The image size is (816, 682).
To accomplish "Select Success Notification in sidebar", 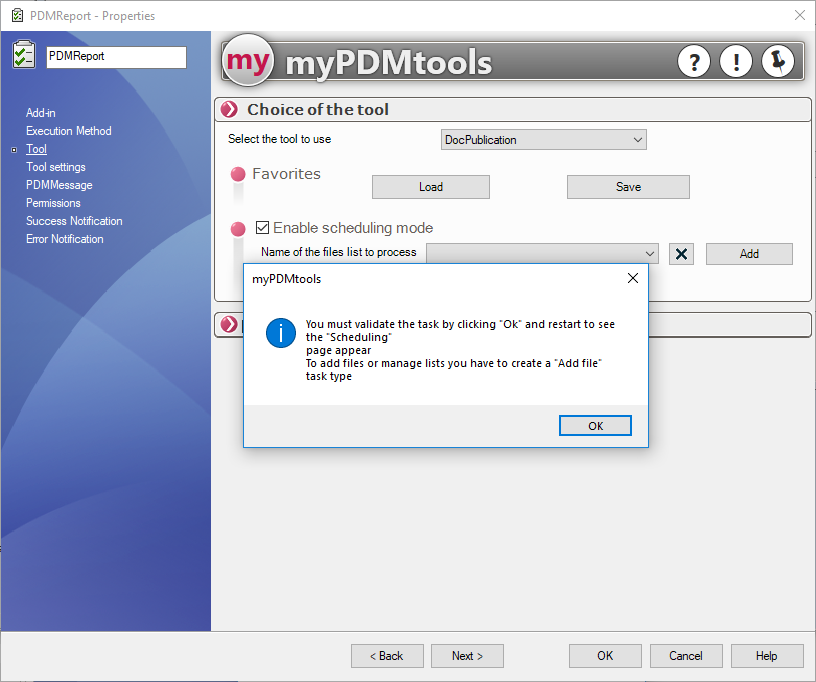I will [x=74, y=221].
